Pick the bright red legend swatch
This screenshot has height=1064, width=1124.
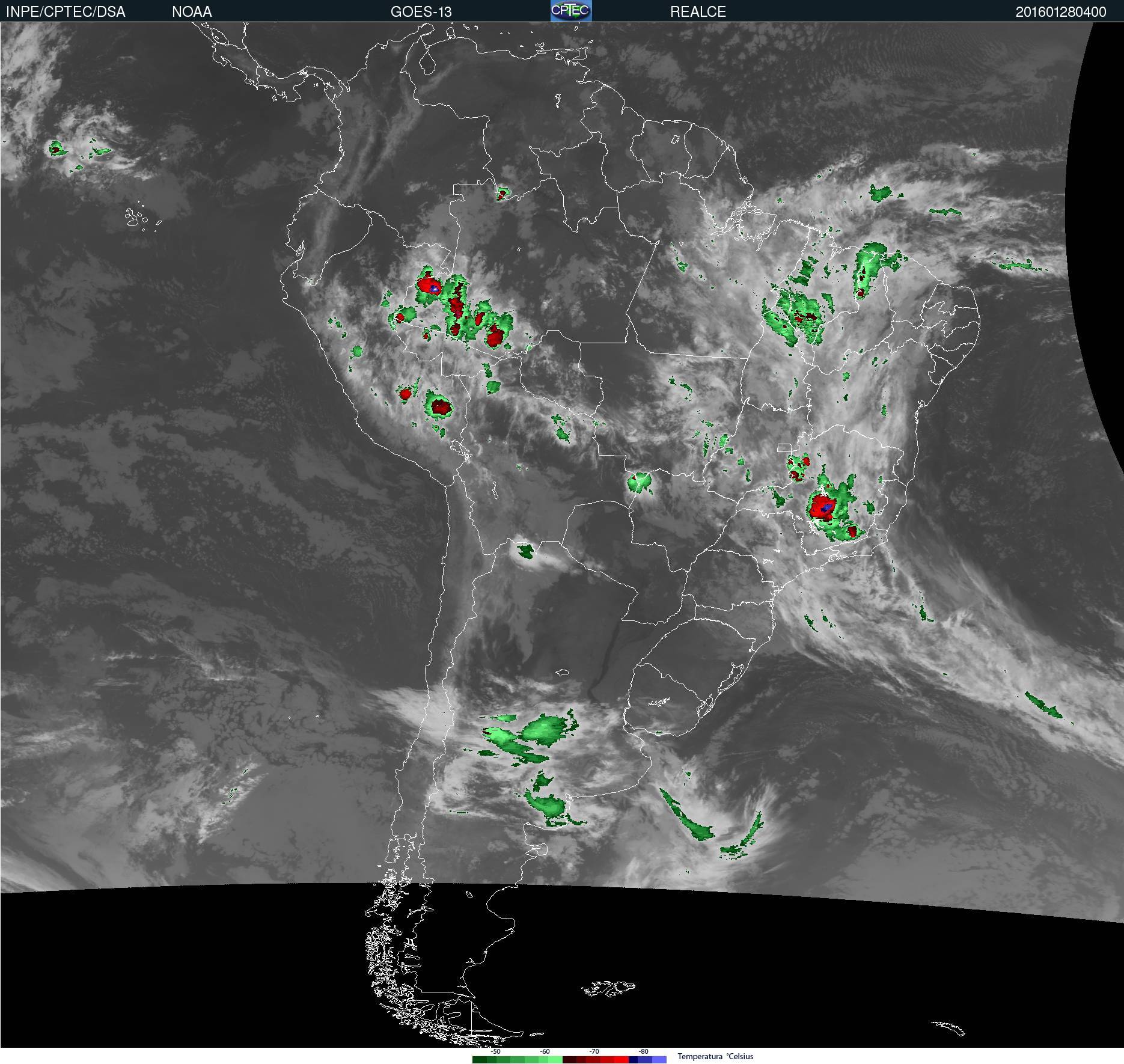click(622, 1060)
